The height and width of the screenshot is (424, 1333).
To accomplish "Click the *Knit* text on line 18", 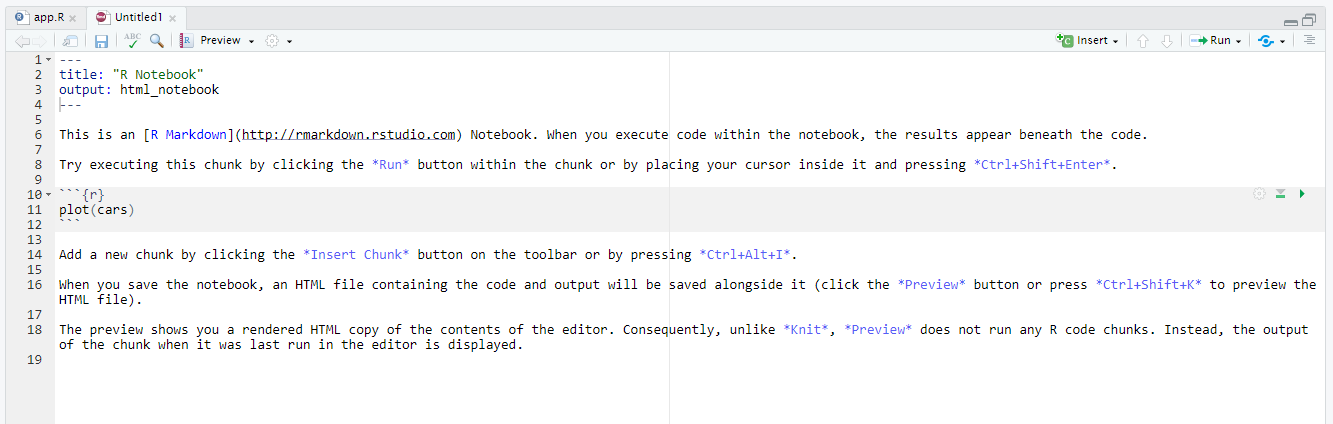I will (806, 330).
